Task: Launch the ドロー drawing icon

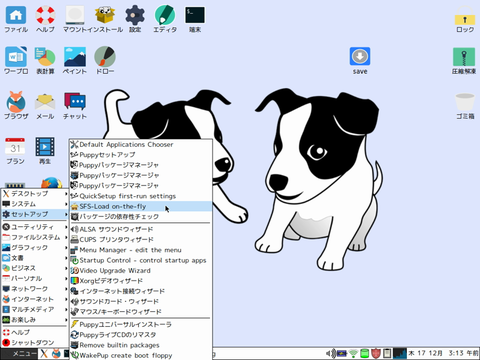Action: (105, 57)
